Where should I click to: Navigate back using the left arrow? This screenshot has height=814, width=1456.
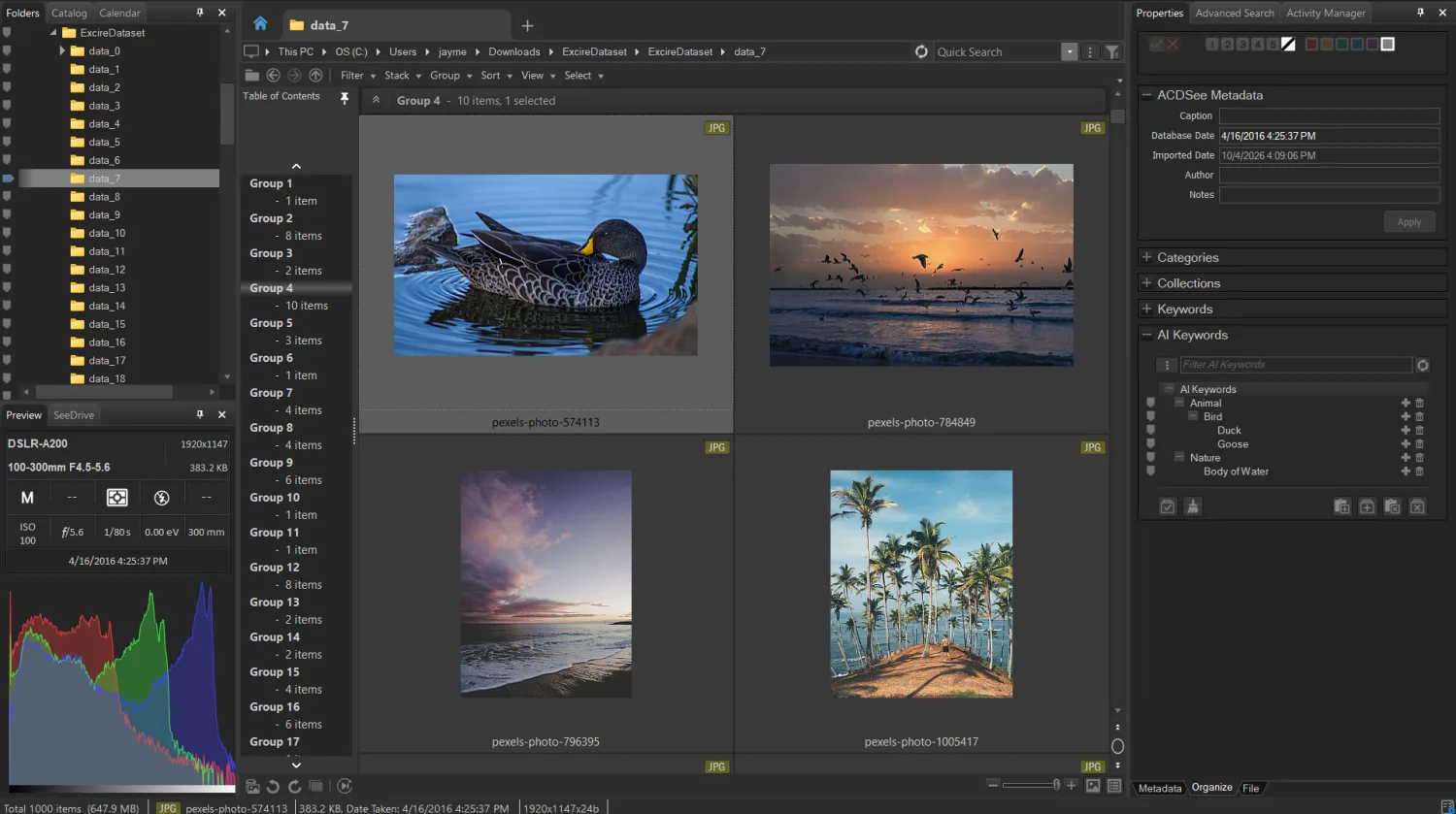point(274,76)
